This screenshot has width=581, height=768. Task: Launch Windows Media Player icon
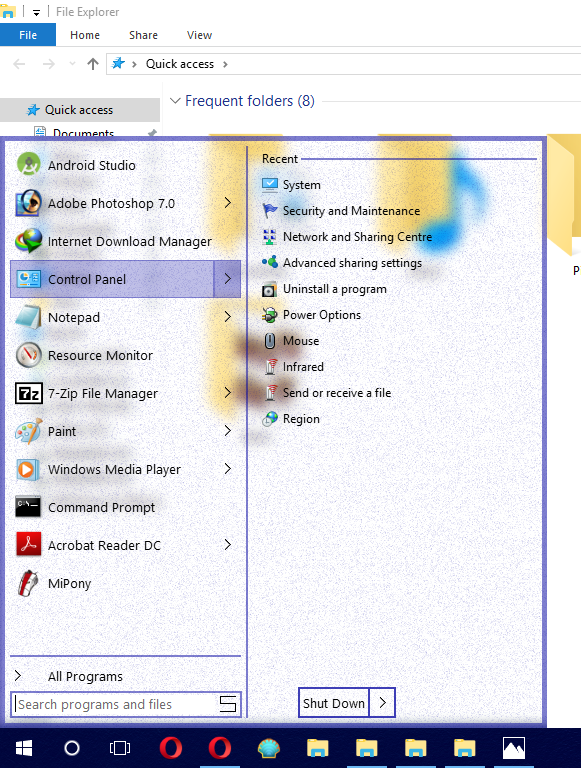(26, 469)
